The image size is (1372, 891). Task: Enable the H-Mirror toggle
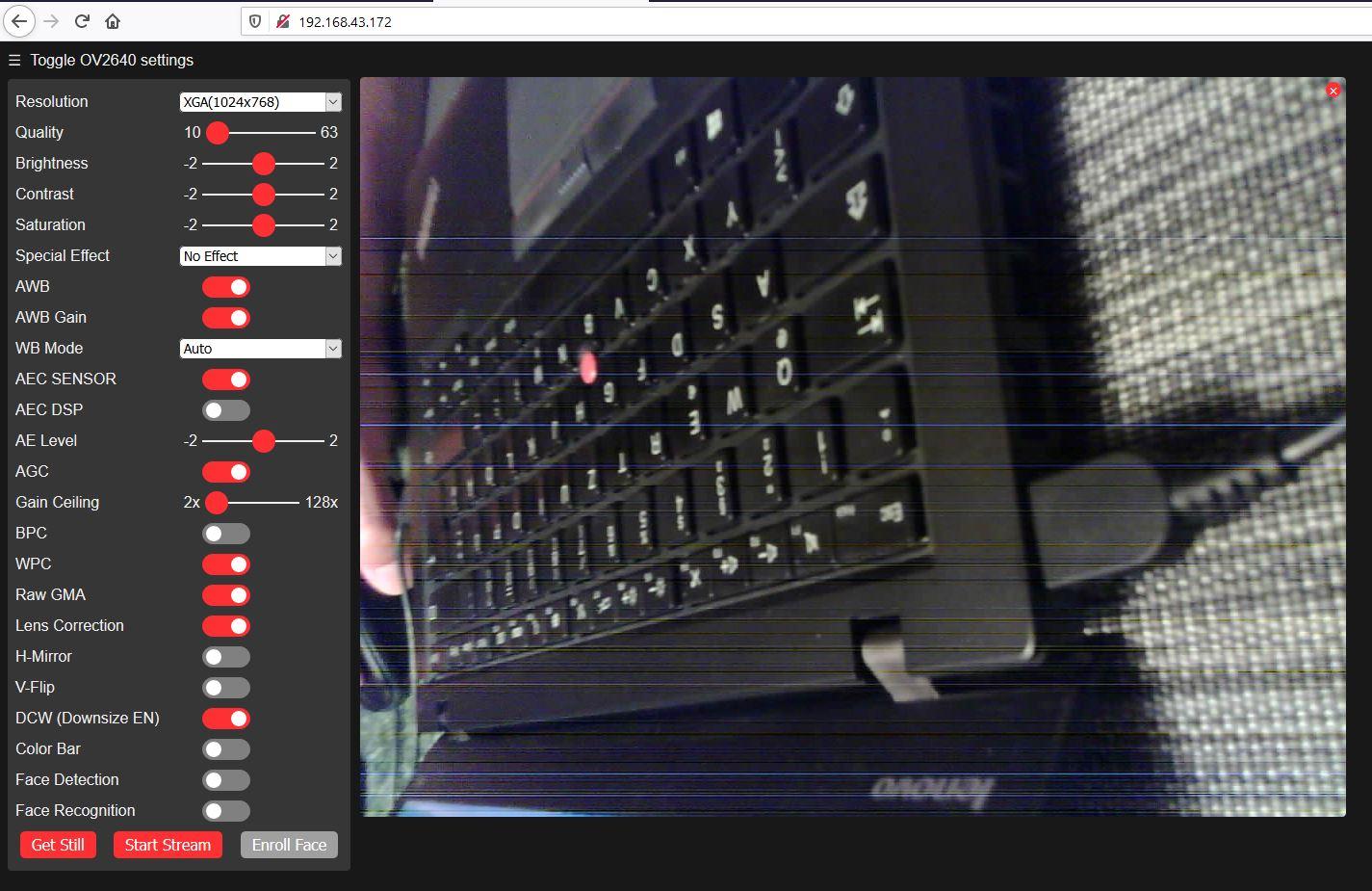tap(225, 656)
